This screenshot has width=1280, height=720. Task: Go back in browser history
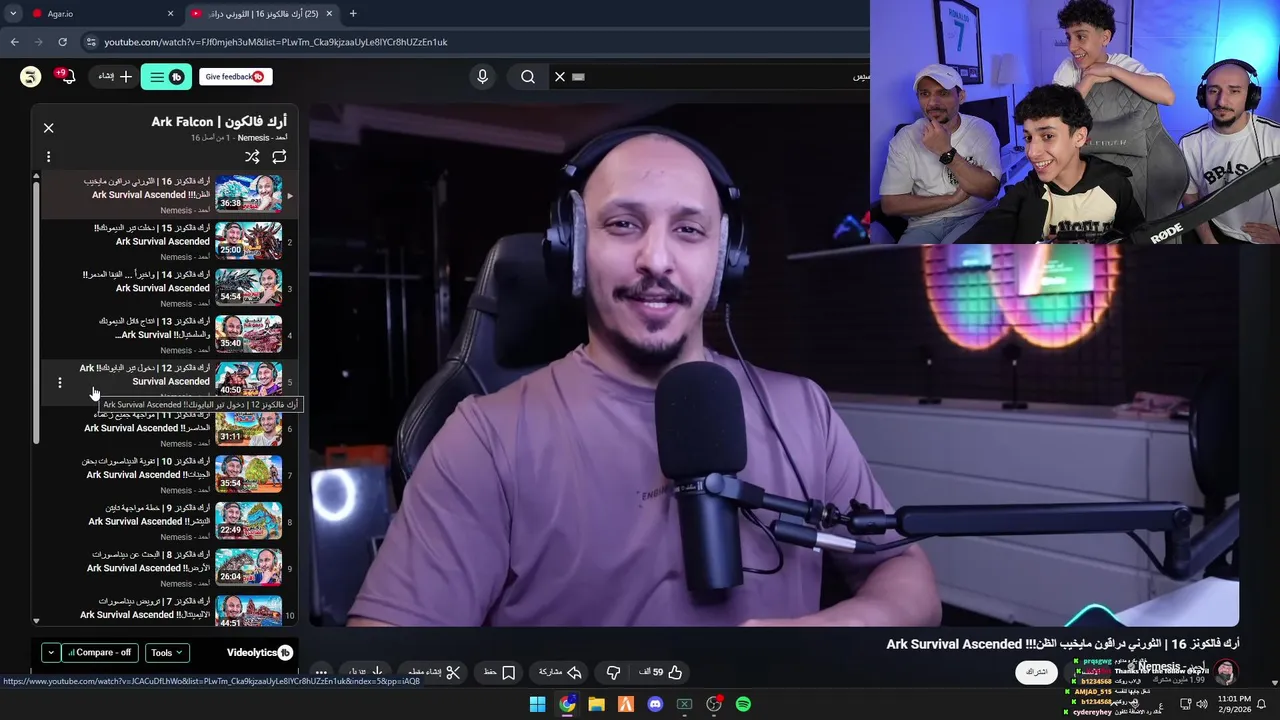tap(14, 42)
